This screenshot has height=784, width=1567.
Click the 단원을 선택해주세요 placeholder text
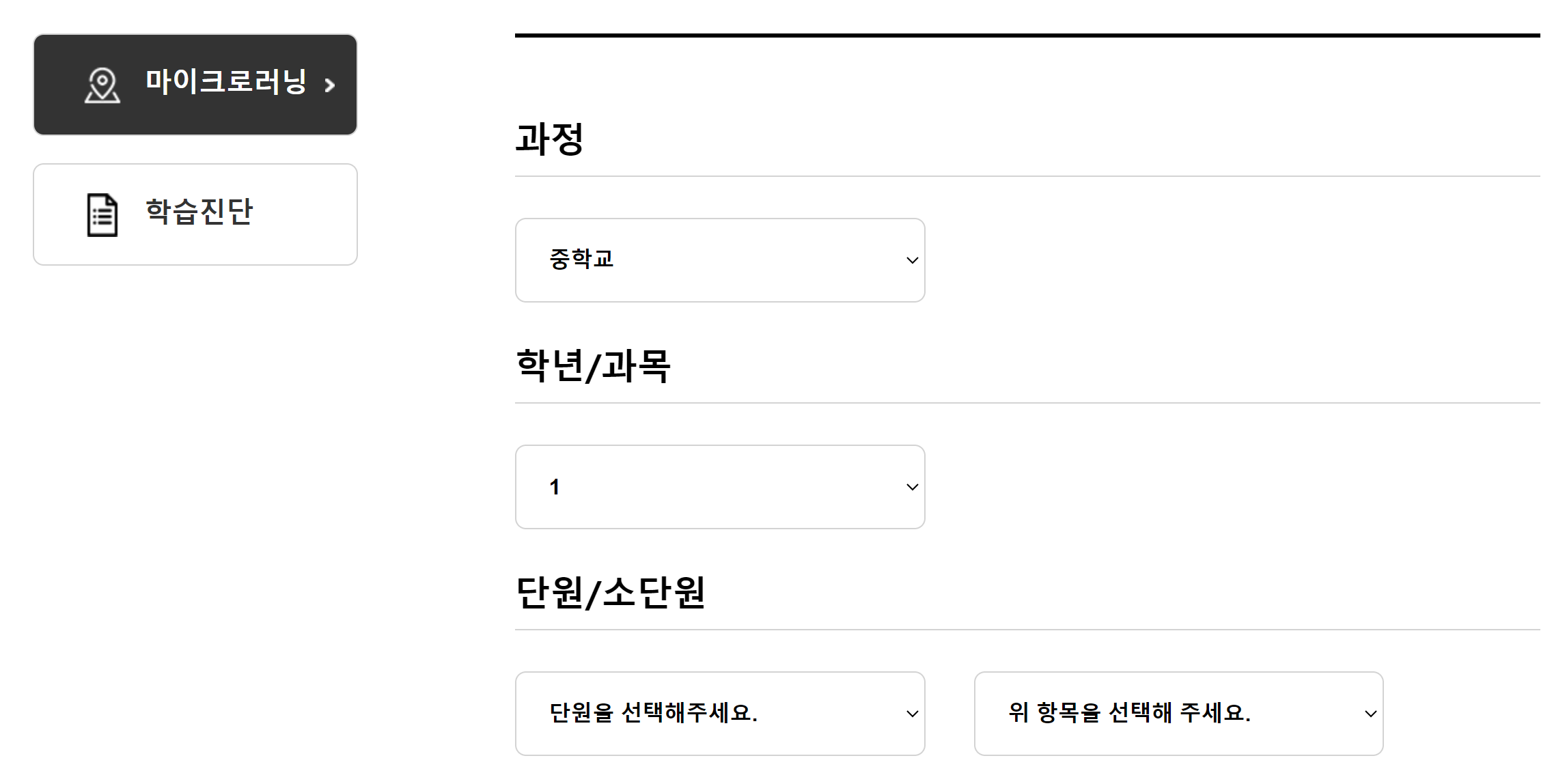(x=654, y=713)
